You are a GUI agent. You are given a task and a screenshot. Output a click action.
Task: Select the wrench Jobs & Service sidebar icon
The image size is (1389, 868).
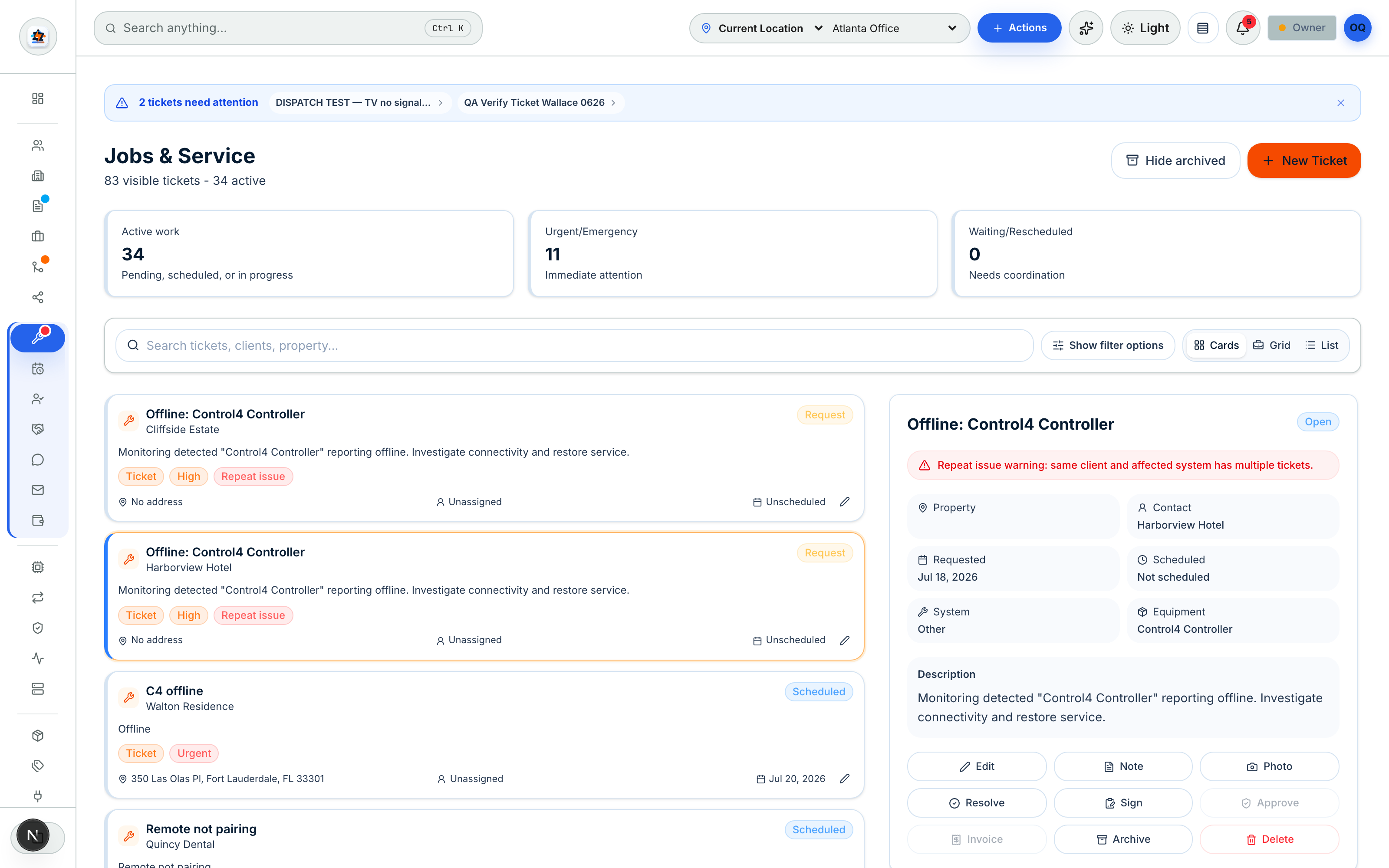[38, 338]
